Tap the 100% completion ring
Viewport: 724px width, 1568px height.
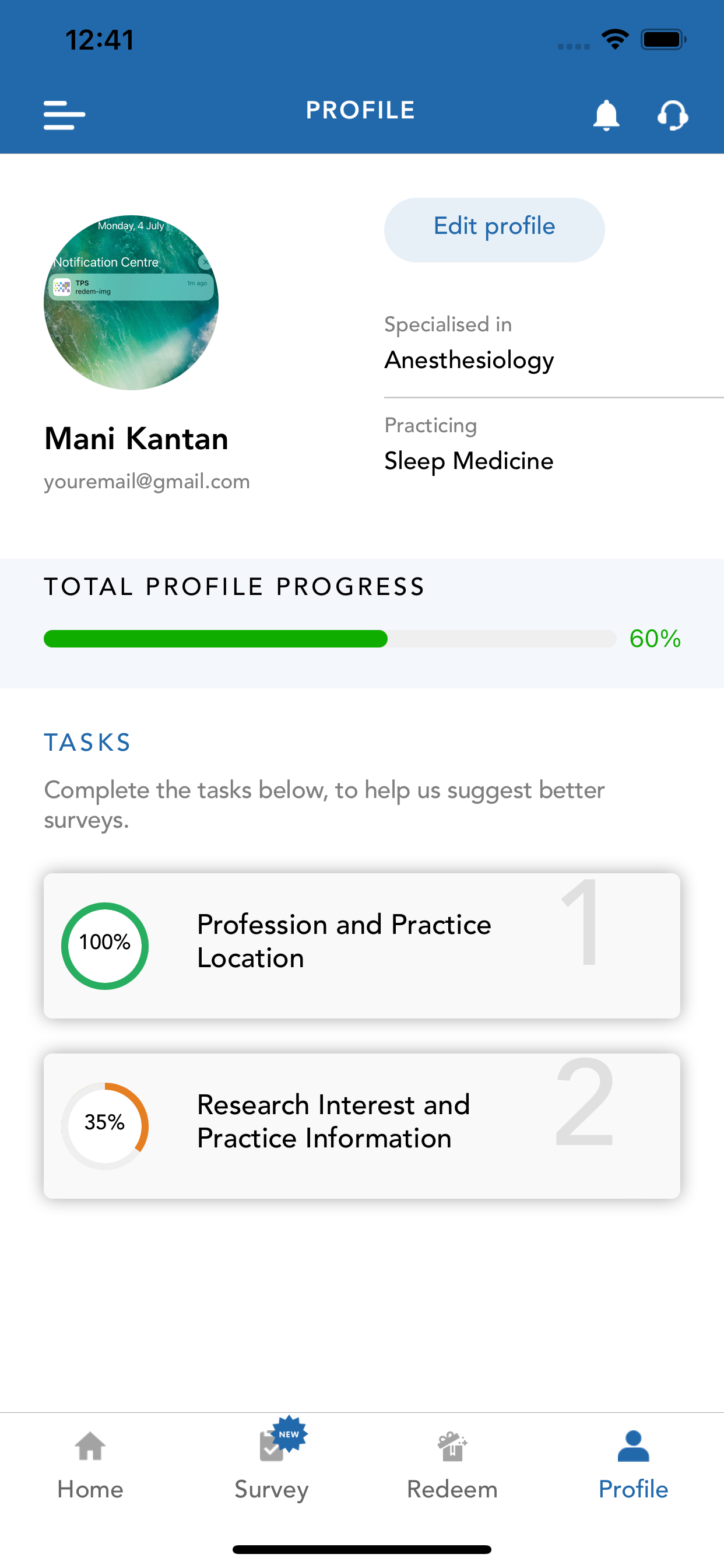pyautogui.click(x=105, y=946)
